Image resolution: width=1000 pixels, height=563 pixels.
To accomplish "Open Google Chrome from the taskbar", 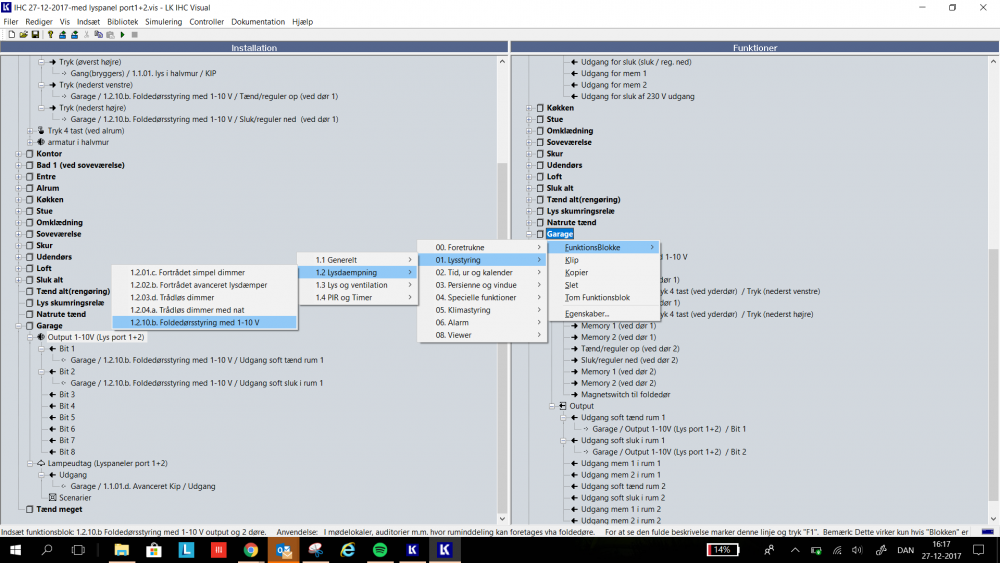I will click(250, 550).
